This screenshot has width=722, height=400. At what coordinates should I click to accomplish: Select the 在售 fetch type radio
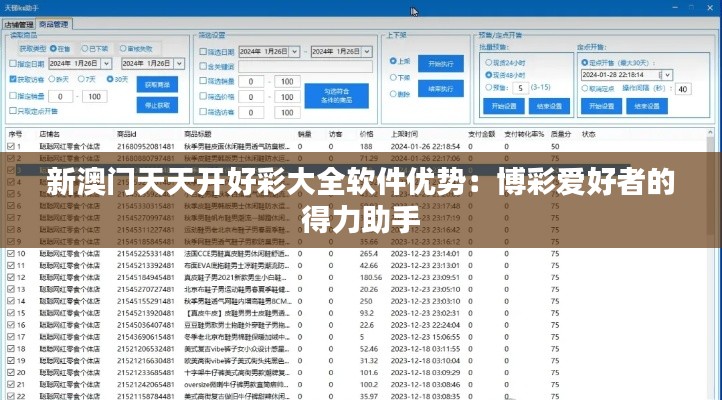pos(53,48)
